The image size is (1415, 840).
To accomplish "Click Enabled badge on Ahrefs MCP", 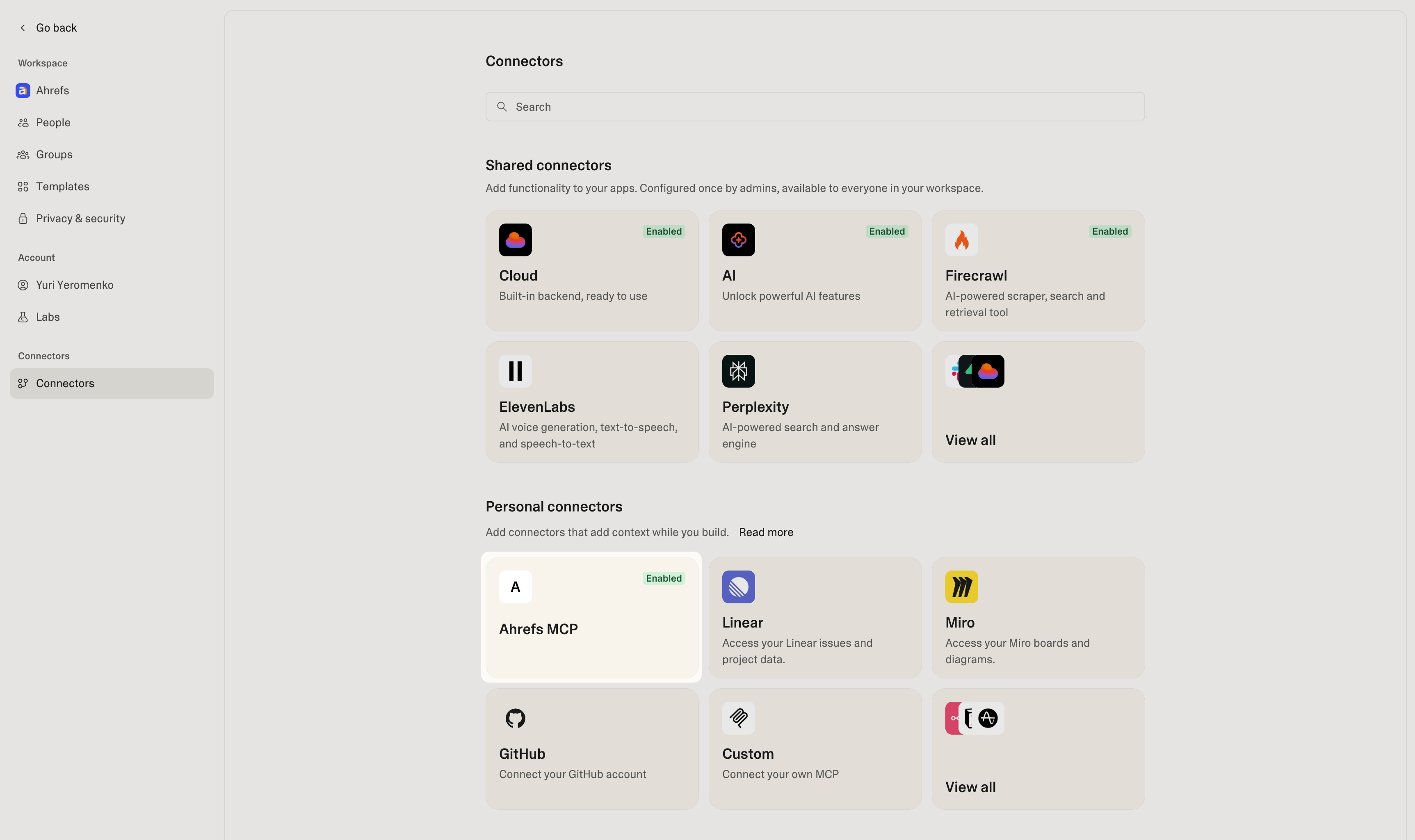I will [663, 578].
